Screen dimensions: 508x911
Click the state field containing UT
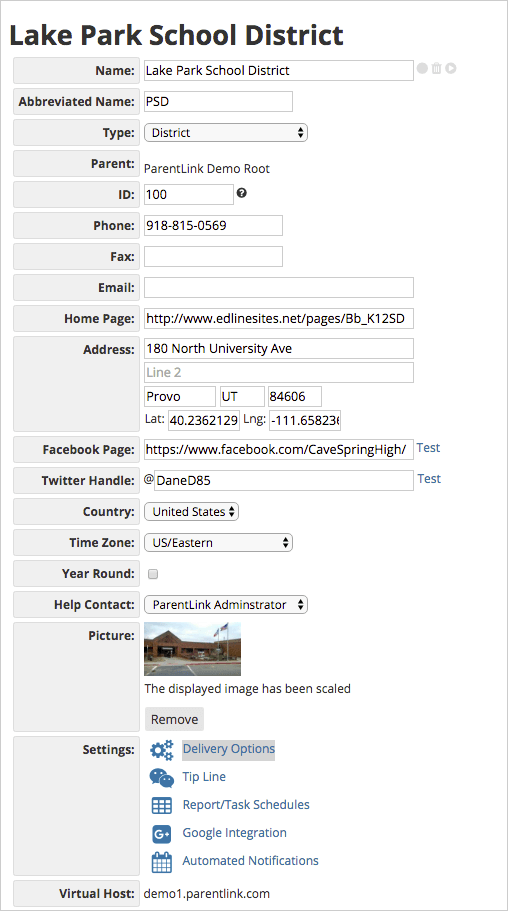[x=242, y=397]
